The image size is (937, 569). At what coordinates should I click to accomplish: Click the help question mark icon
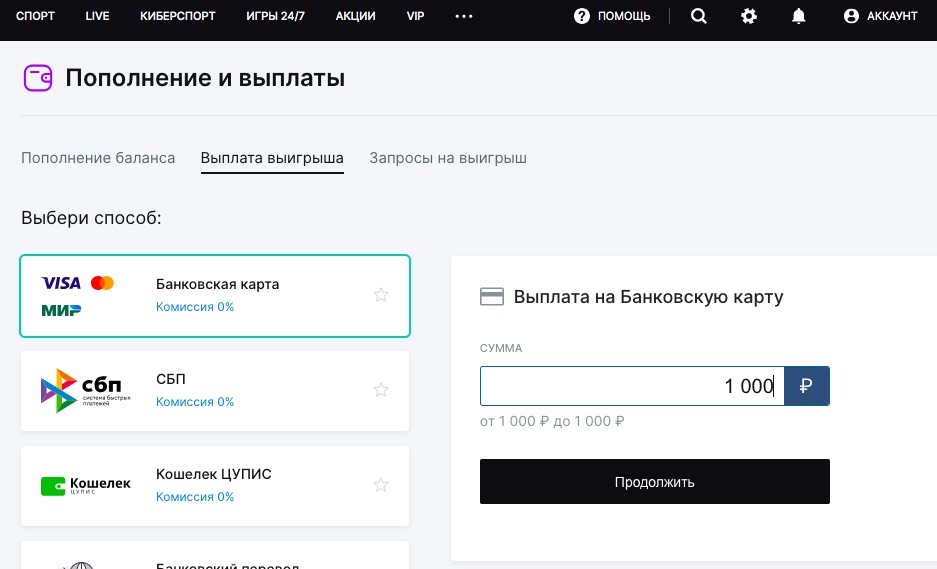[x=581, y=16]
